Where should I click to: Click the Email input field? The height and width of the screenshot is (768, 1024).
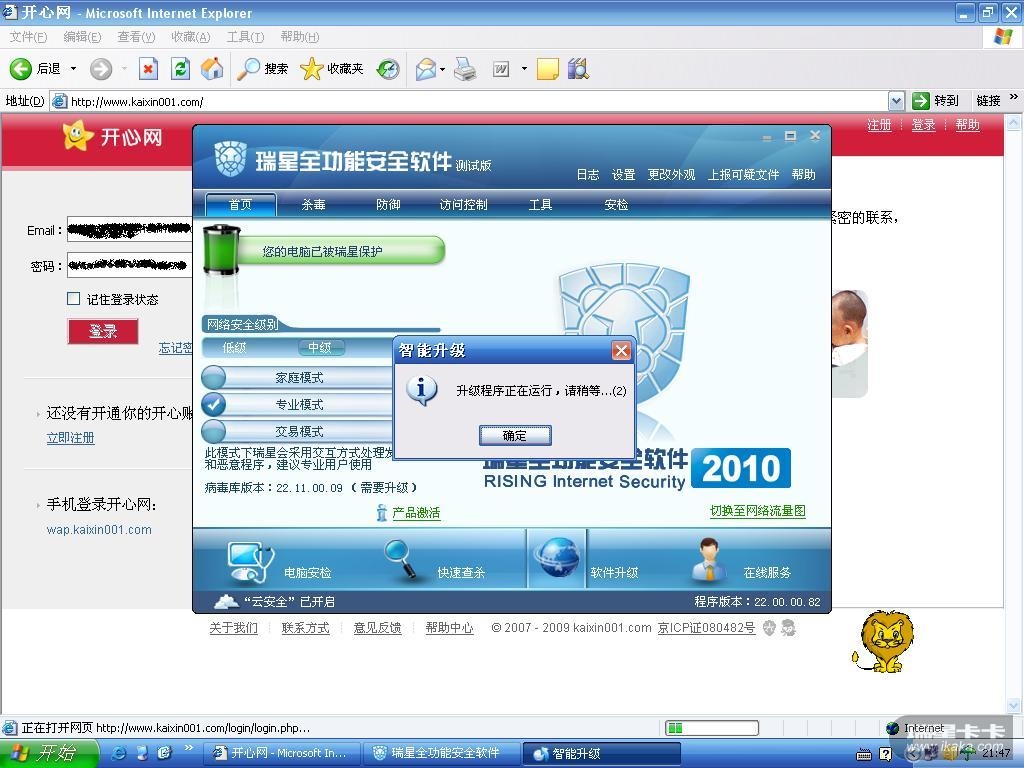(x=129, y=230)
